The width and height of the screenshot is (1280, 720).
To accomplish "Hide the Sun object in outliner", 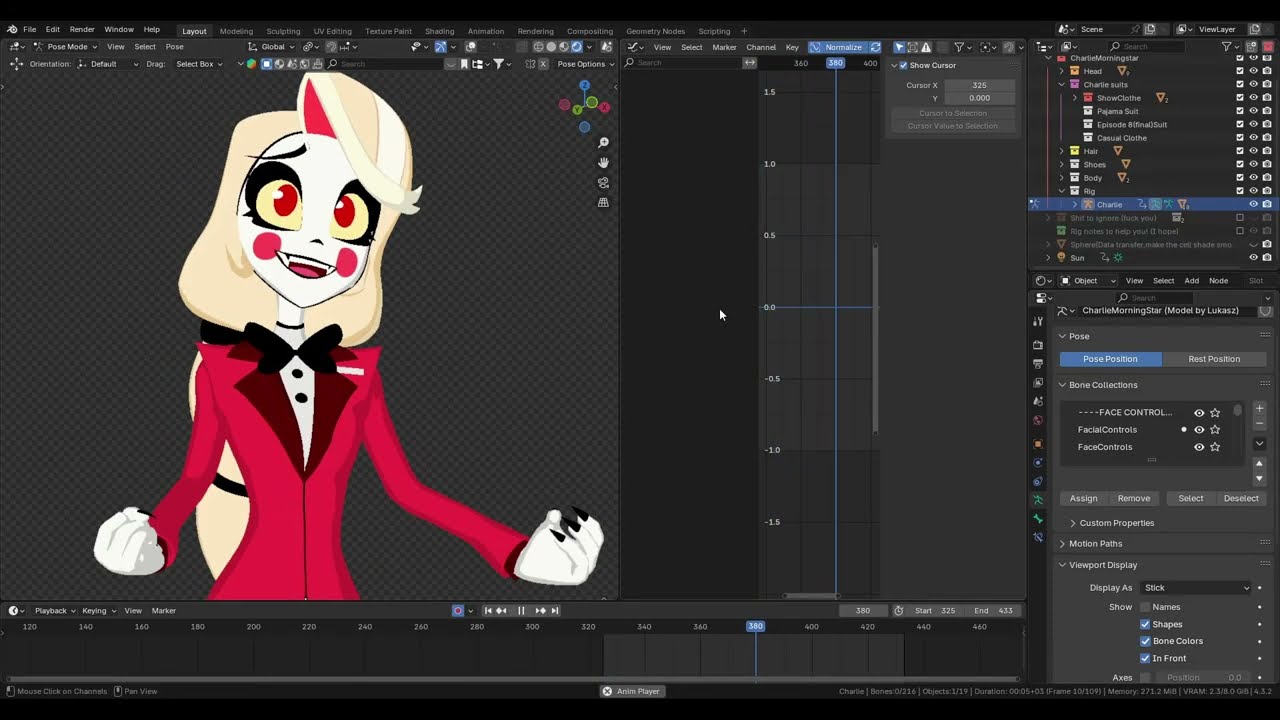I will point(1253,258).
